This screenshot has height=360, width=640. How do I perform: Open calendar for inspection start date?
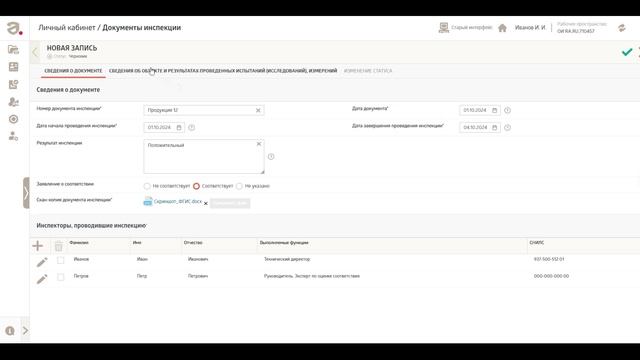179,127
